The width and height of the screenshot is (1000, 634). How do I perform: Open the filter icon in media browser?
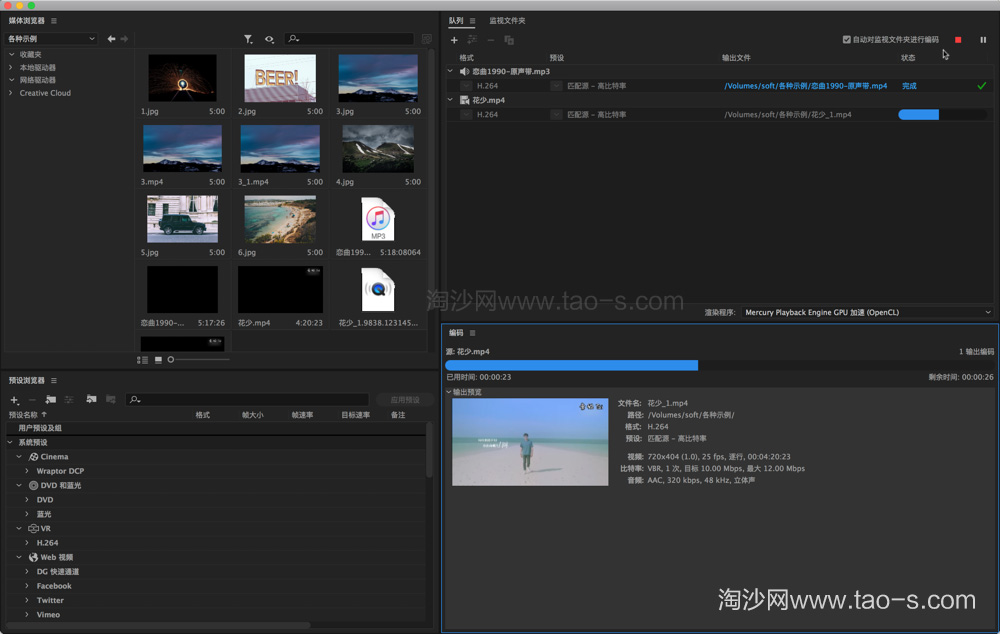(248, 38)
